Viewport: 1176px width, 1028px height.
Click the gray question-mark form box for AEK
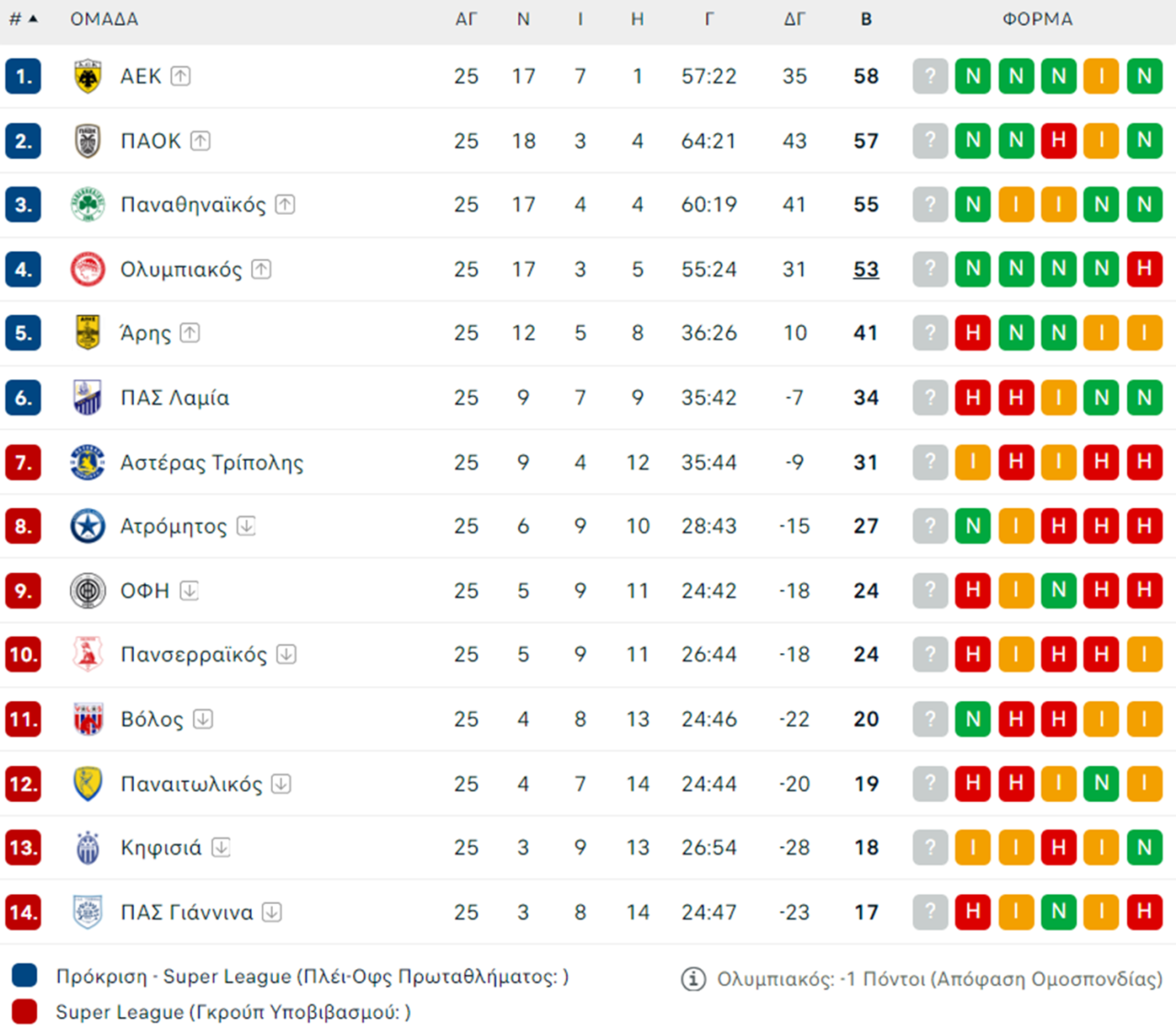[930, 76]
